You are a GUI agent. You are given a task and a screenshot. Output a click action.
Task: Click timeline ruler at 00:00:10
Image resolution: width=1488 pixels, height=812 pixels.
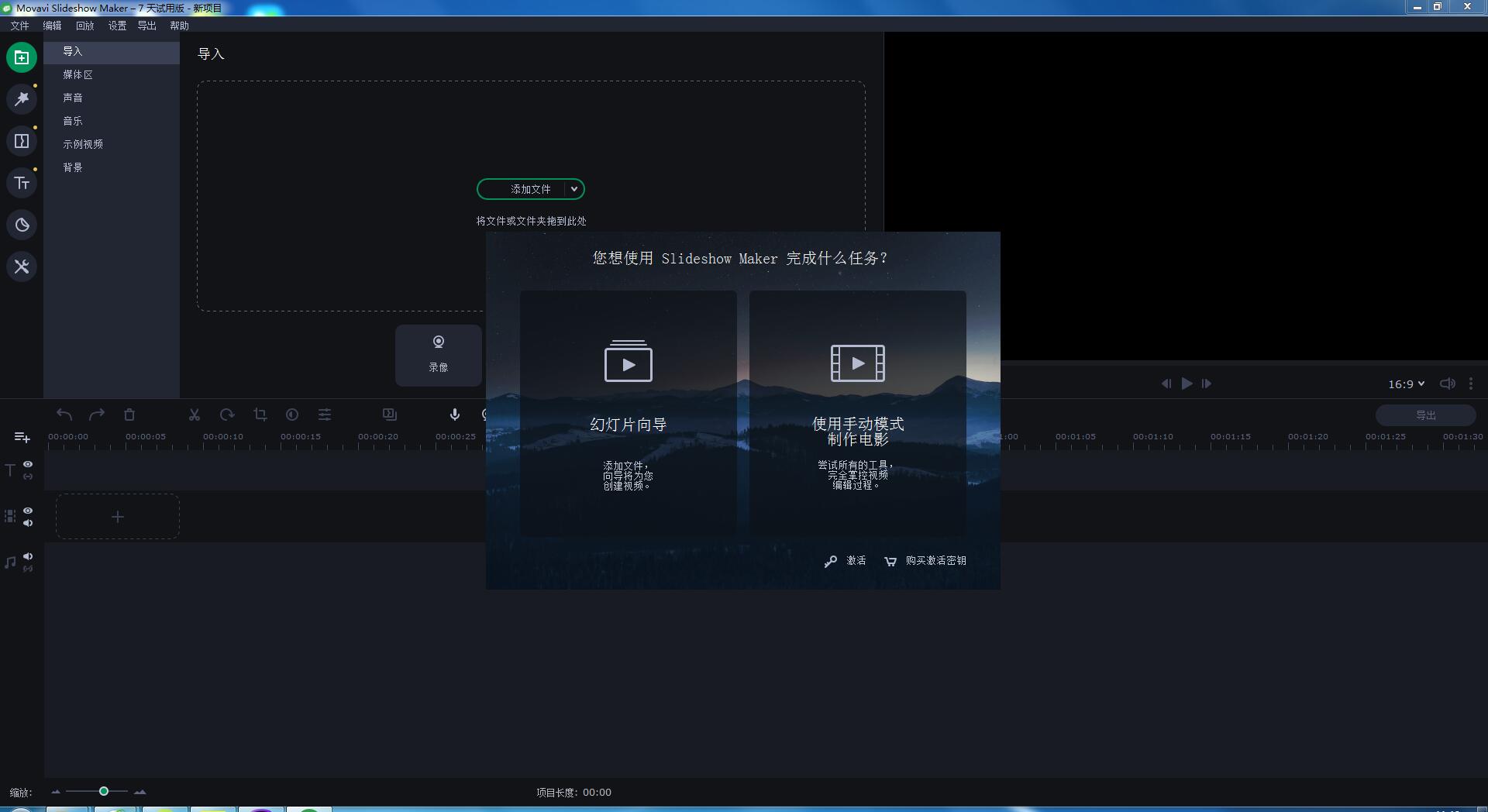tap(223, 437)
